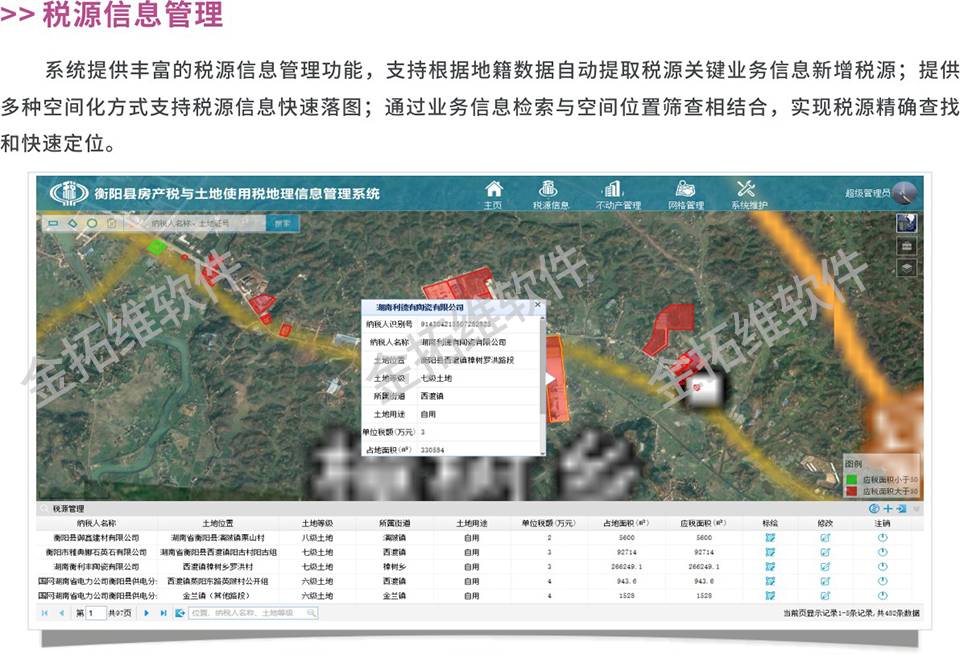Click 注销 power icon in third row
This screenshot has height=655, width=960.
pyautogui.click(x=882, y=566)
